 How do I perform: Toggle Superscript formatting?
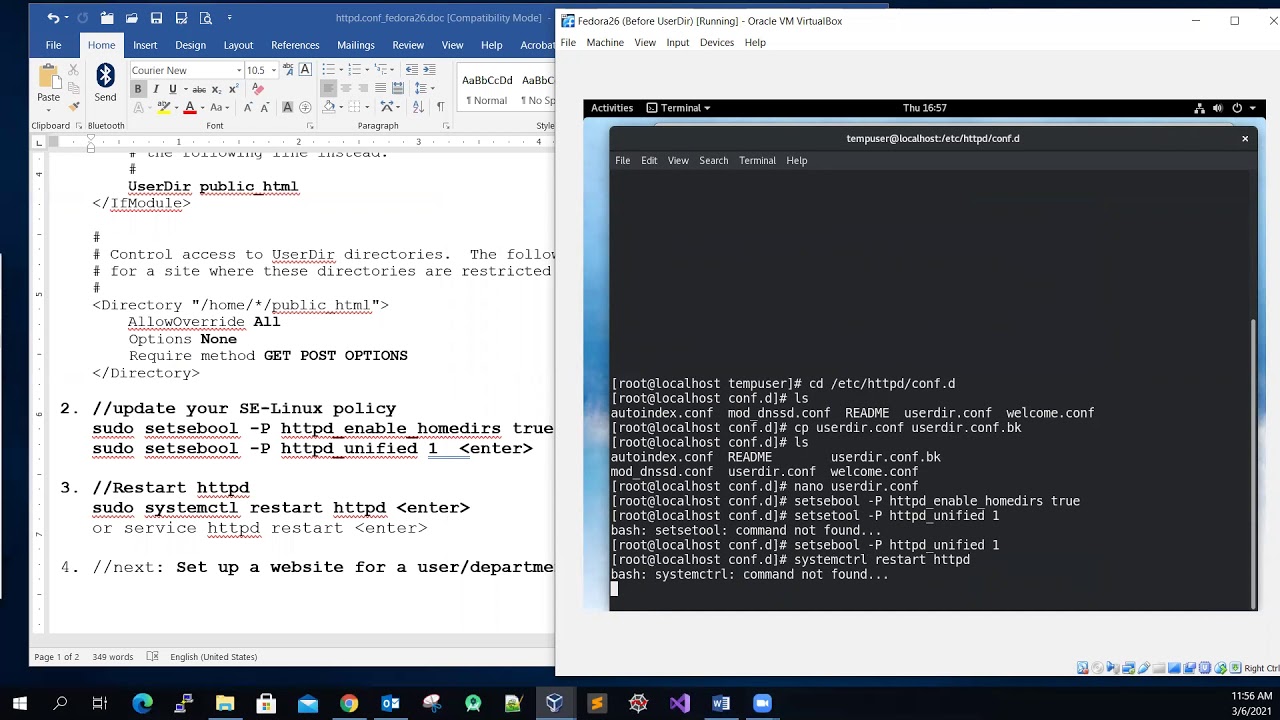233,89
